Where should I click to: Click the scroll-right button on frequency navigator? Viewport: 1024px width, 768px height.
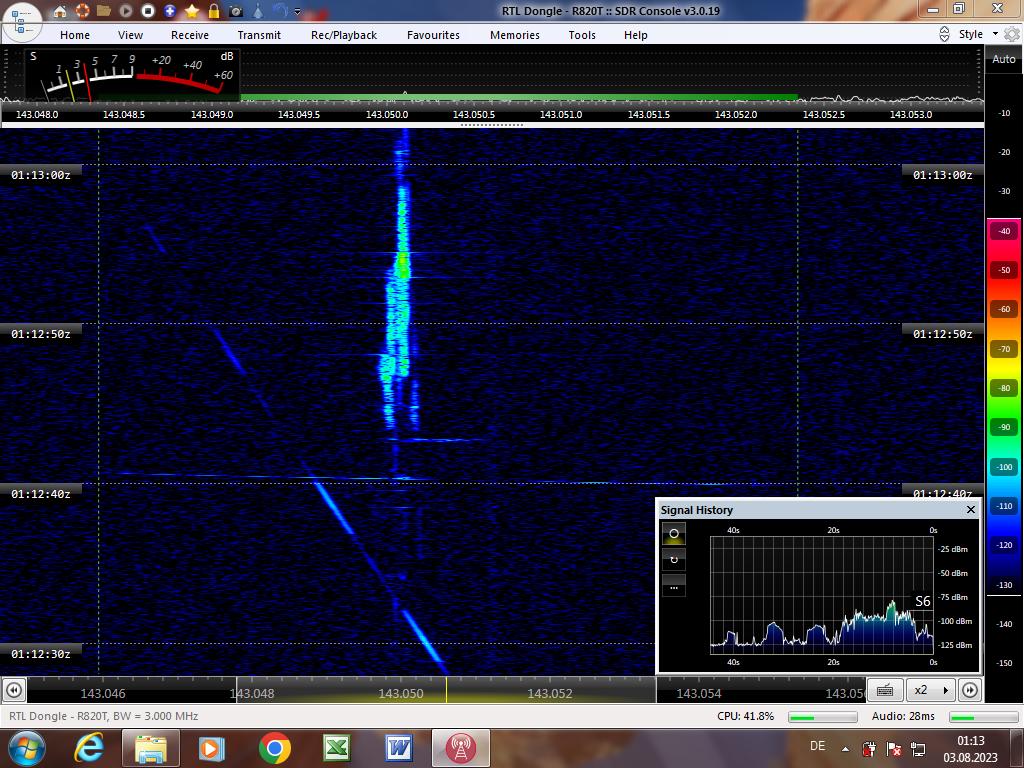(970, 690)
